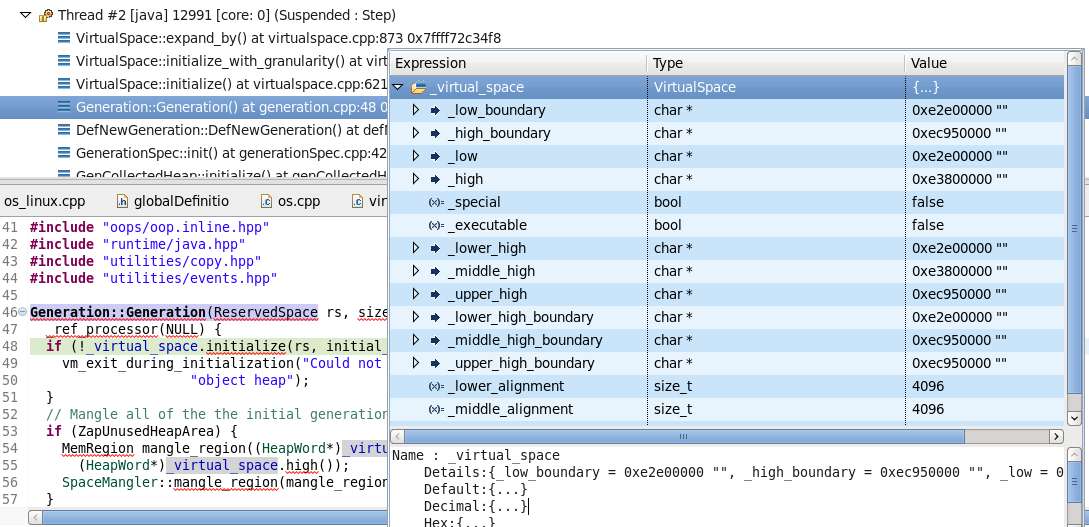
Task: Click the pointer arrow icon for _middle_high
Action: pyautogui.click(x=435, y=271)
